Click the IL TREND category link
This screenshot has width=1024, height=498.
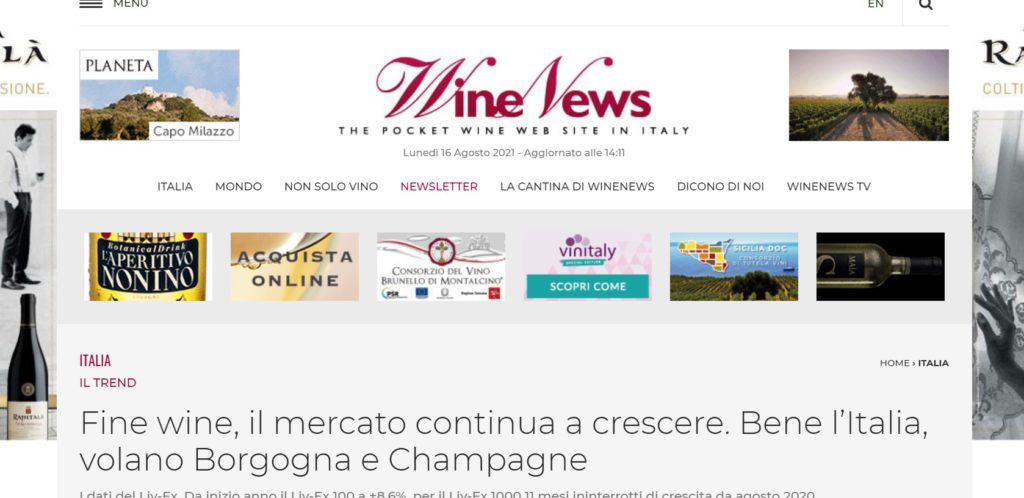coord(108,383)
